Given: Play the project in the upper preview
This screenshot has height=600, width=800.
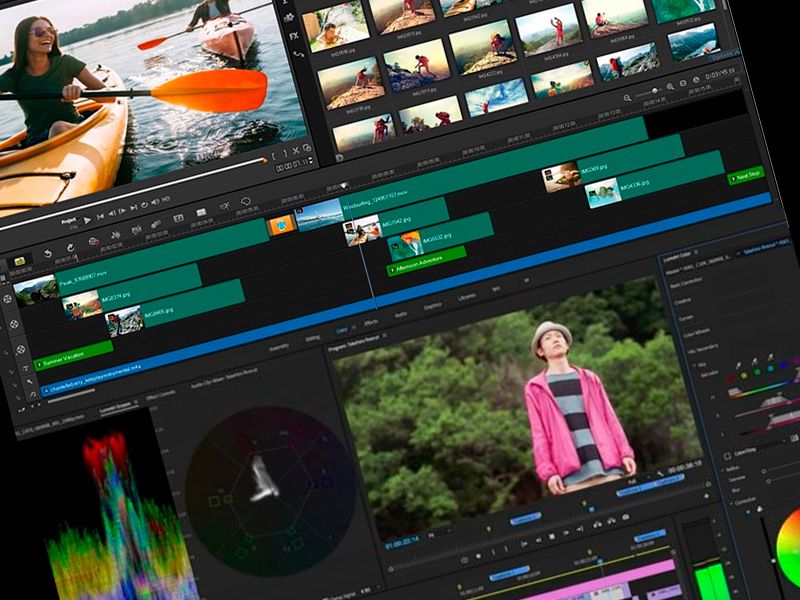Looking at the screenshot, I should [87, 220].
